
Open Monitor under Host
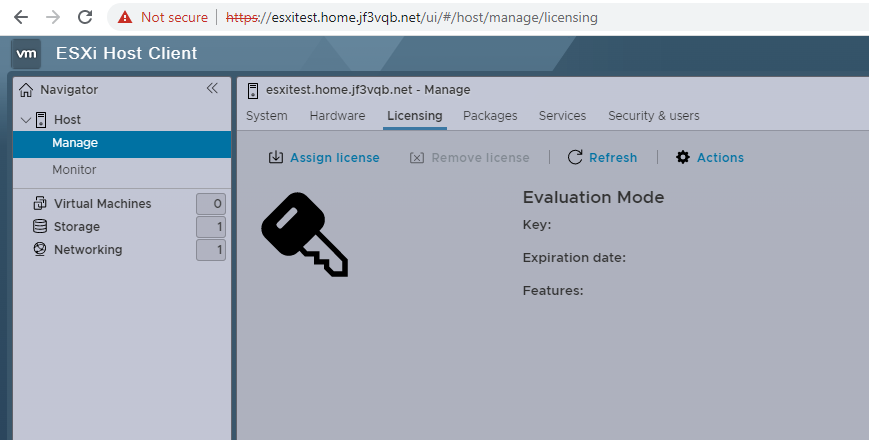coord(74,170)
